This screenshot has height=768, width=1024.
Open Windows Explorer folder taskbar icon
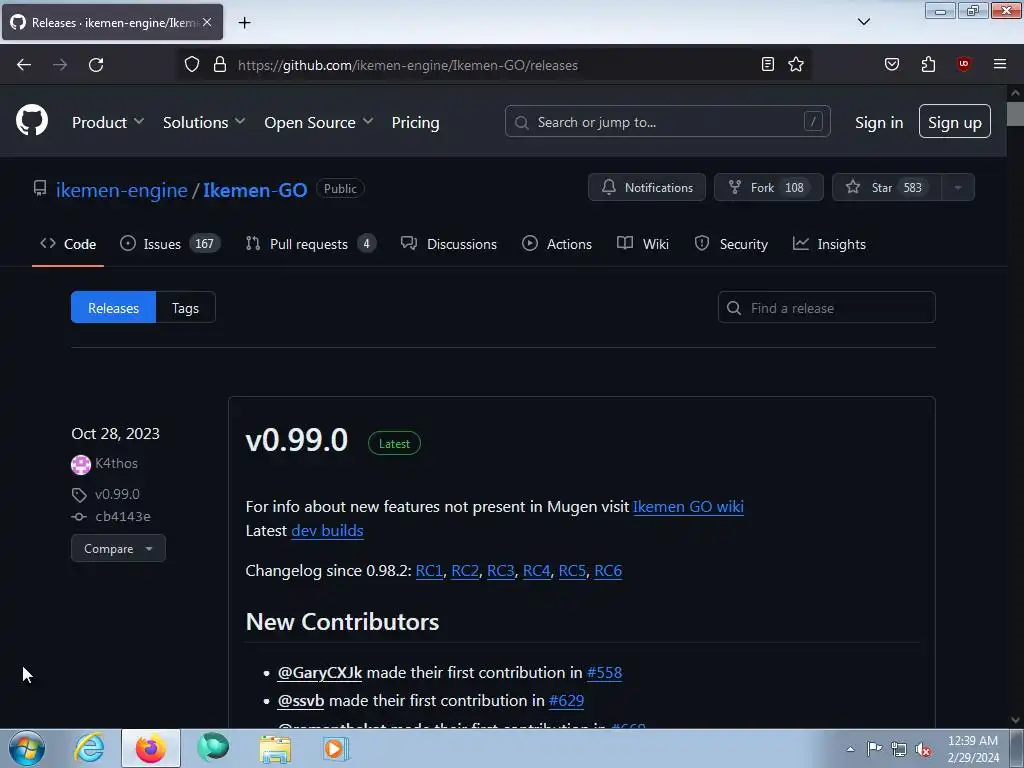pos(275,749)
